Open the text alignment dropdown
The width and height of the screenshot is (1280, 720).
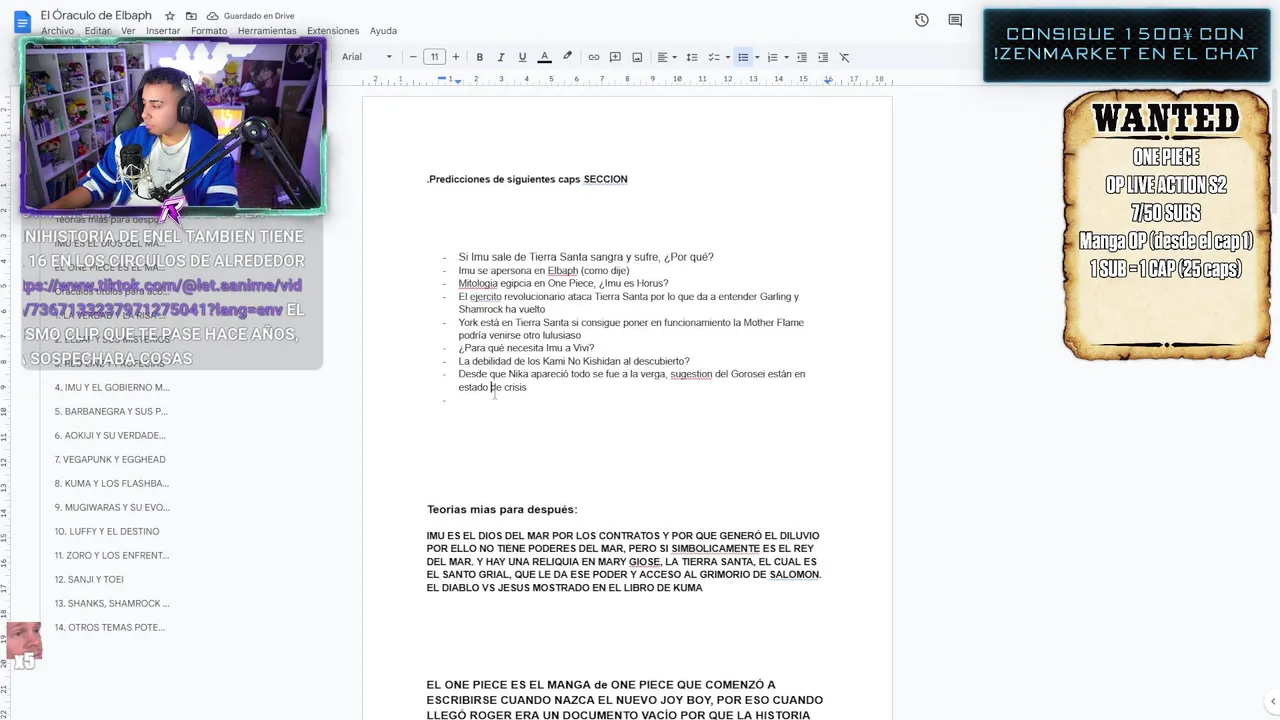point(666,57)
